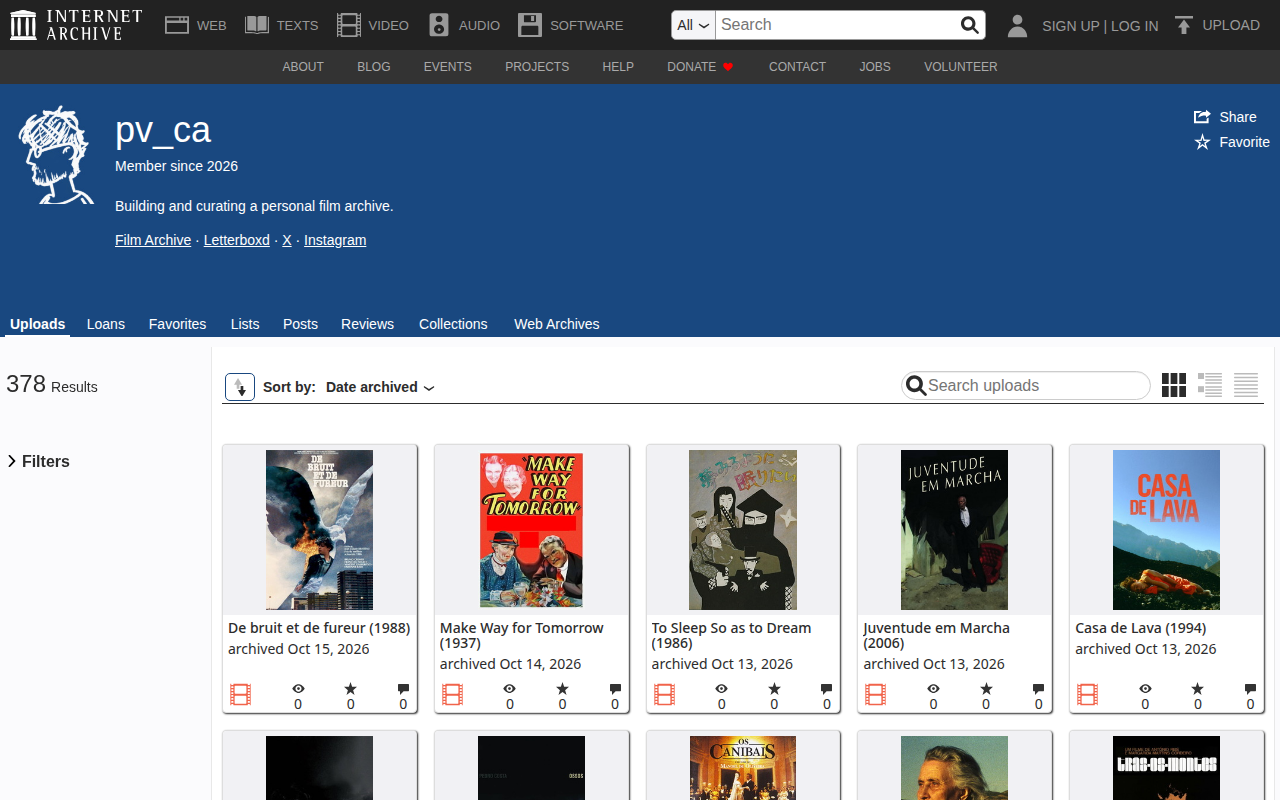Click the 'Juventude em Marcha (2006)' title
1280x800 pixels.
point(936,635)
